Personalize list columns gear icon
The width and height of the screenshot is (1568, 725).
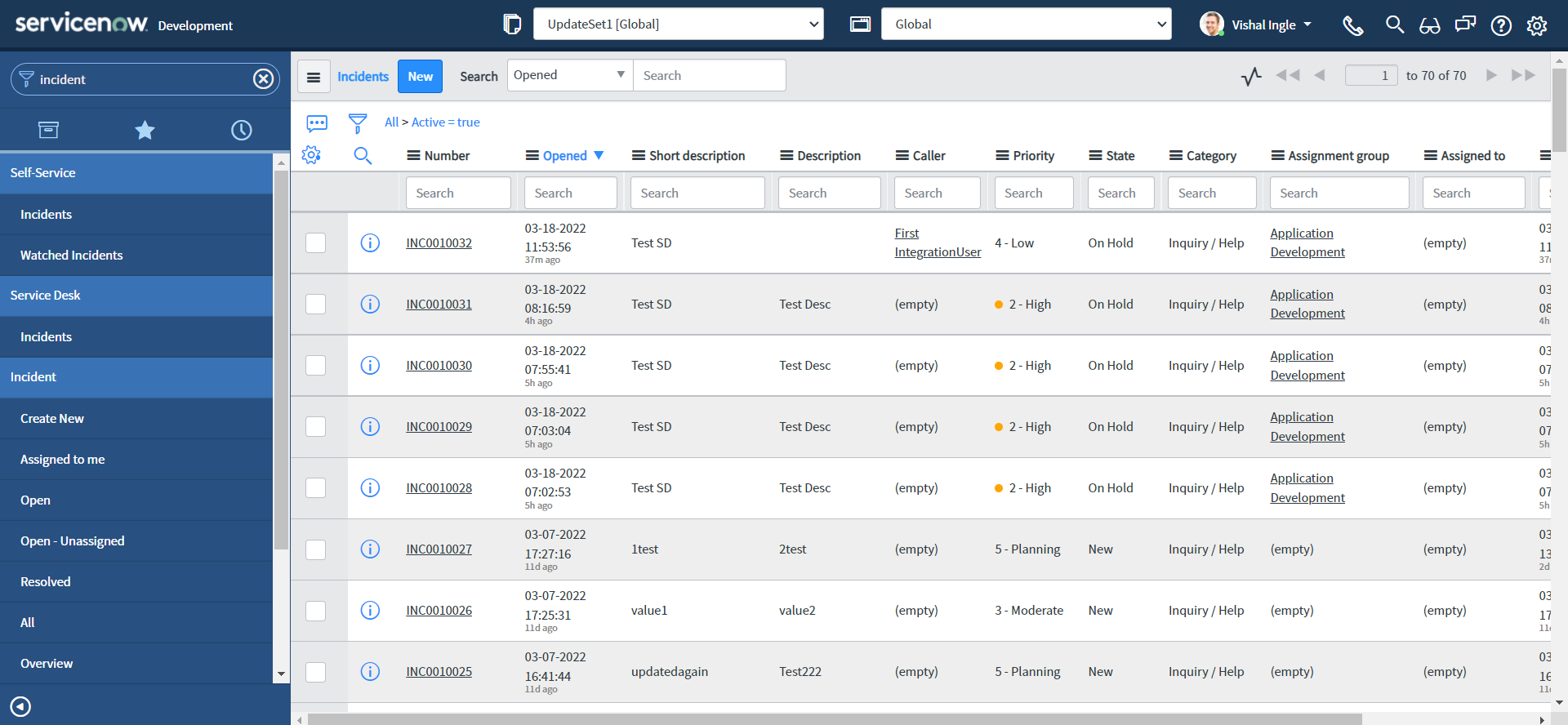click(311, 155)
